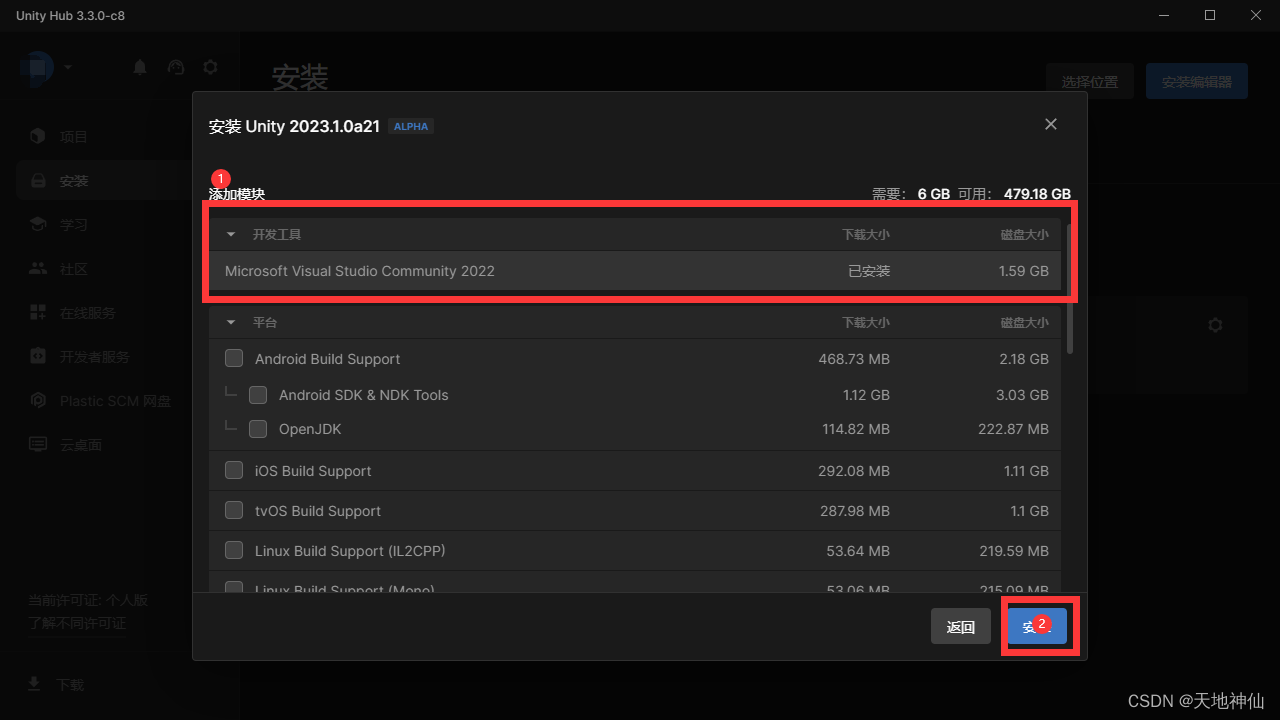Click the installs lock icon
Screen dimensions: 1280x720
(x=38, y=181)
